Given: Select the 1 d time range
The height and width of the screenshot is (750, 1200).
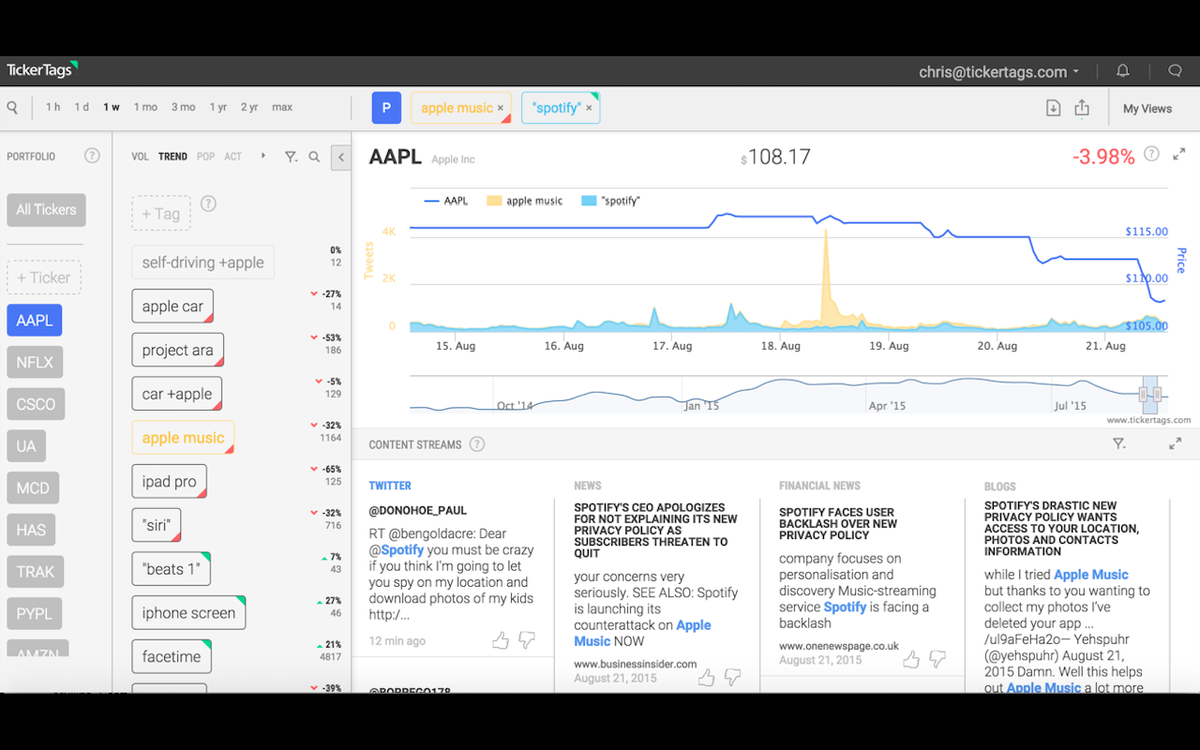Looking at the screenshot, I should (x=81, y=107).
